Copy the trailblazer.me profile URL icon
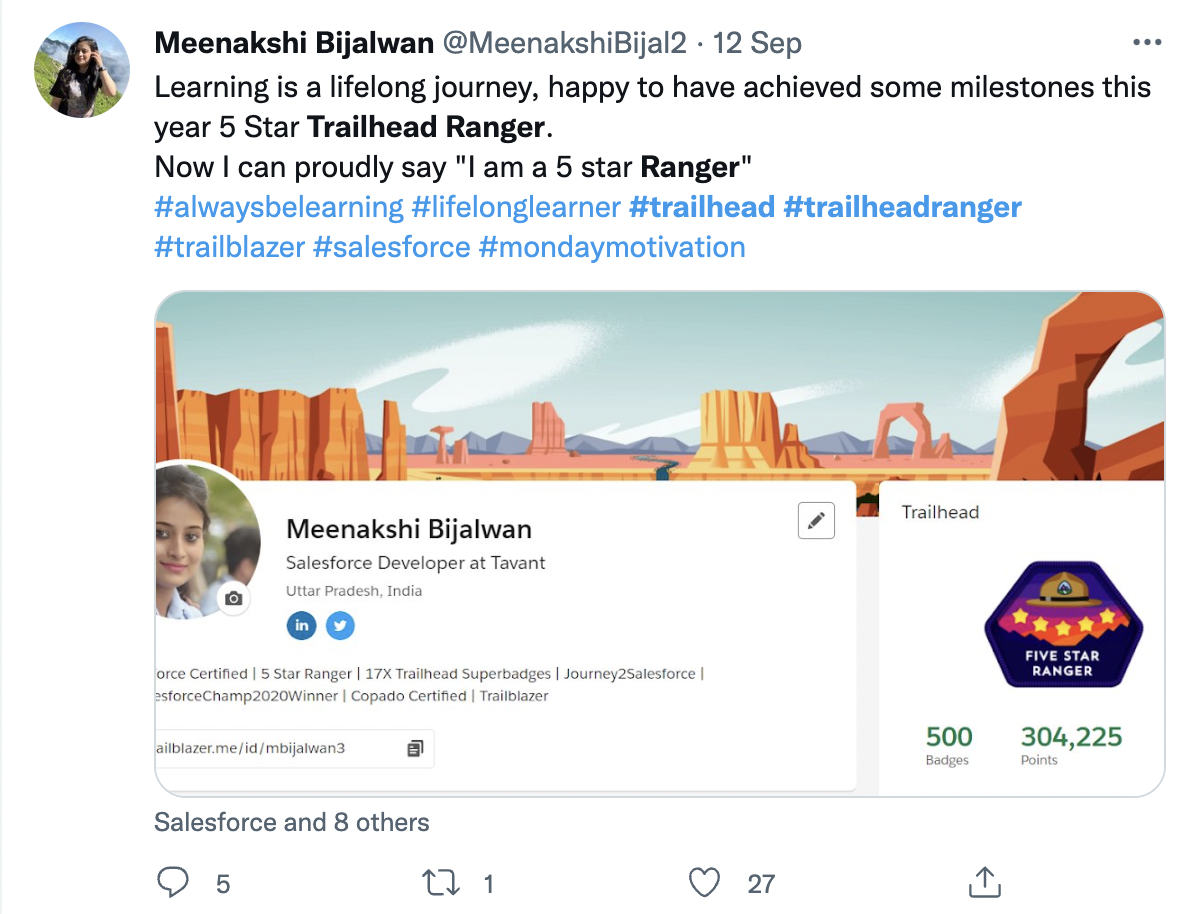 click(415, 748)
